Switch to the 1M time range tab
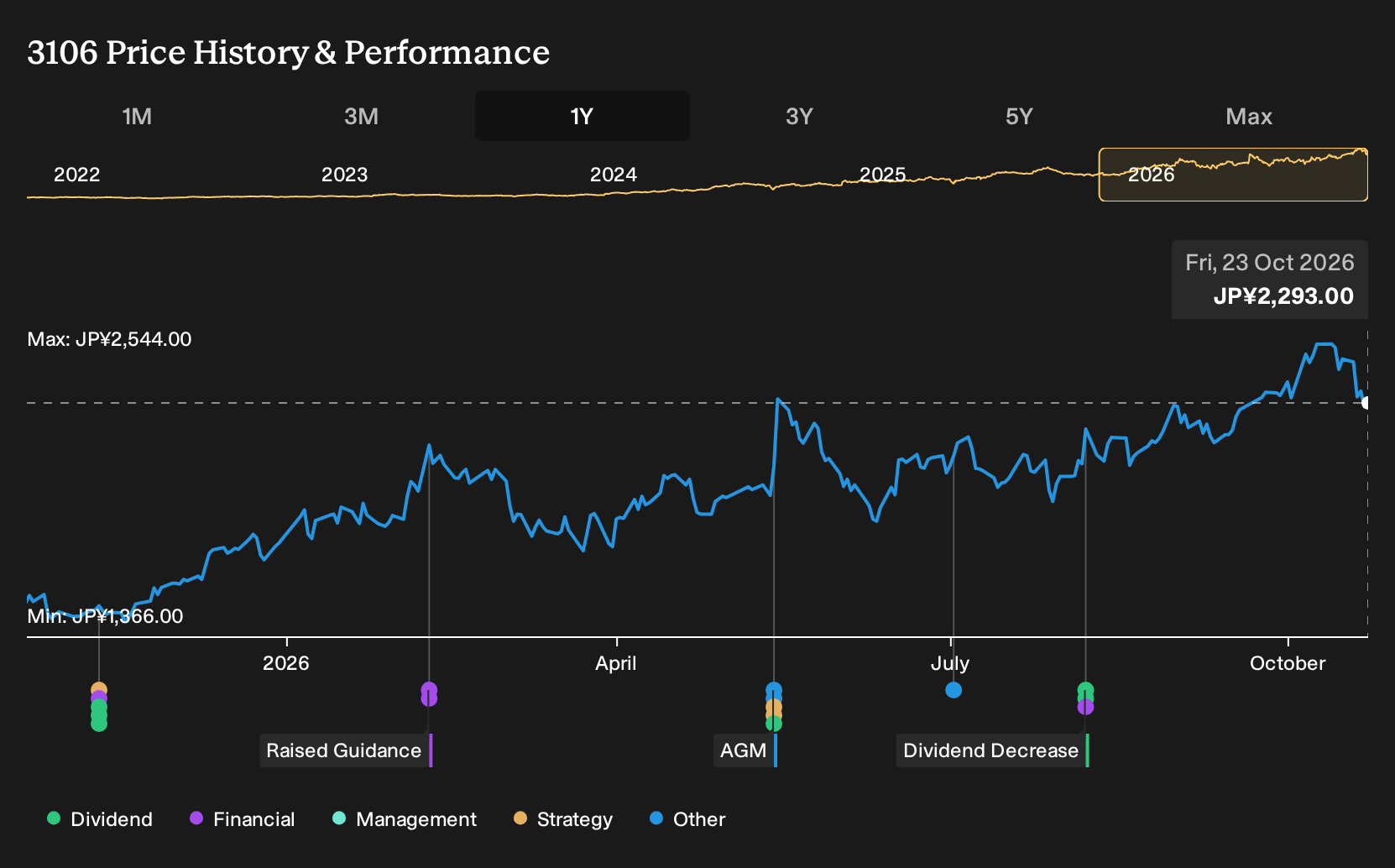 [137, 116]
